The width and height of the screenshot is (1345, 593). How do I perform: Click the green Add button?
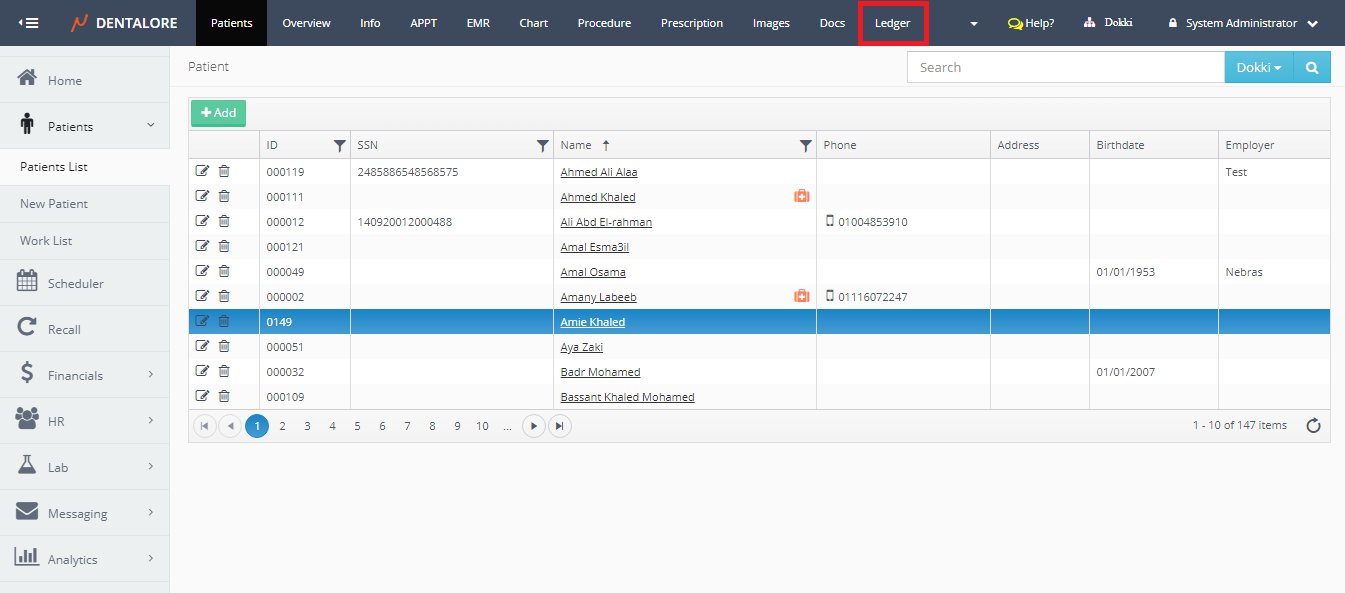tap(218, 113)
